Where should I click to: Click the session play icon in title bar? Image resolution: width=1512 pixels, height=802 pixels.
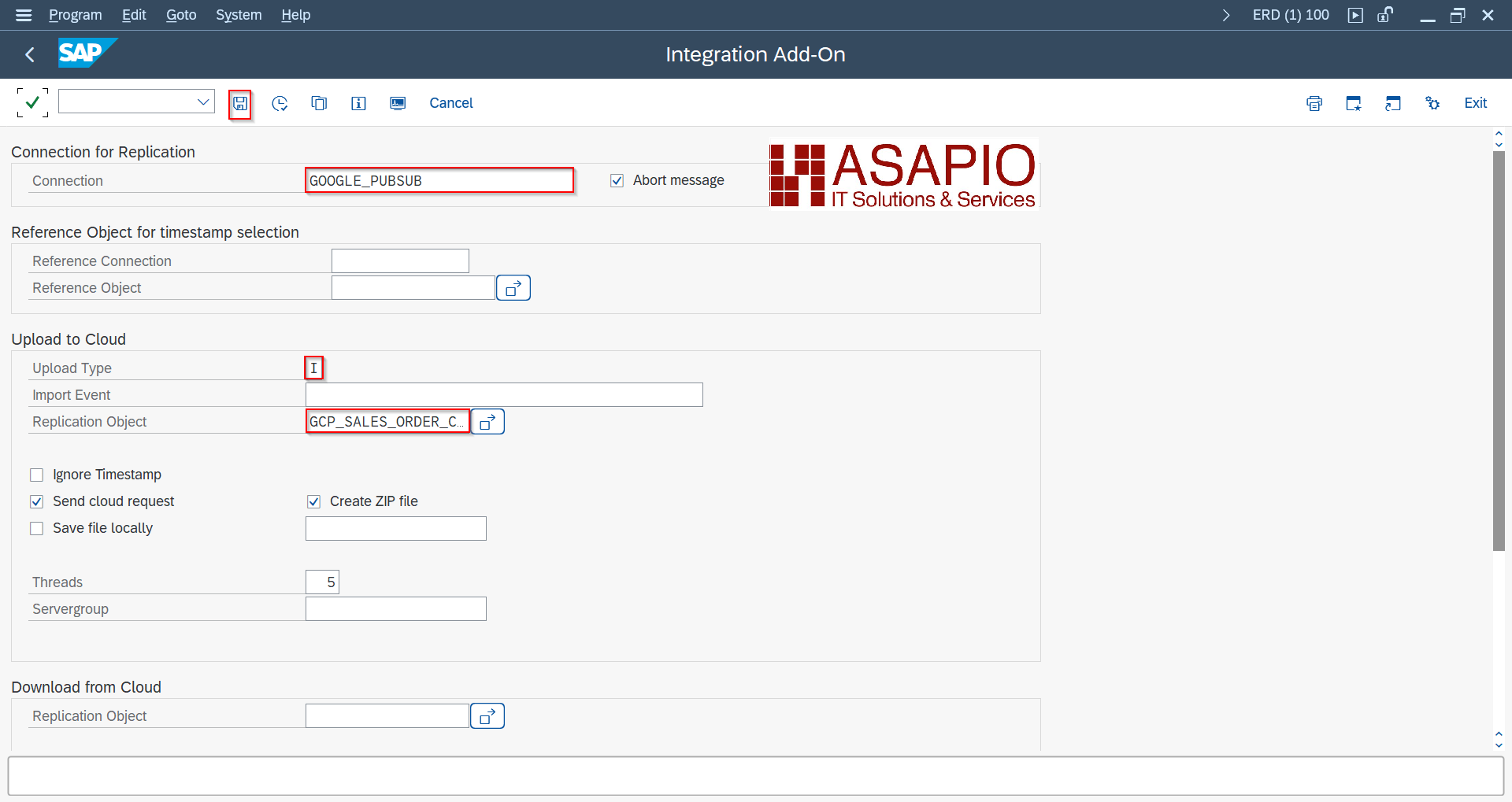tap(1355, 15)
